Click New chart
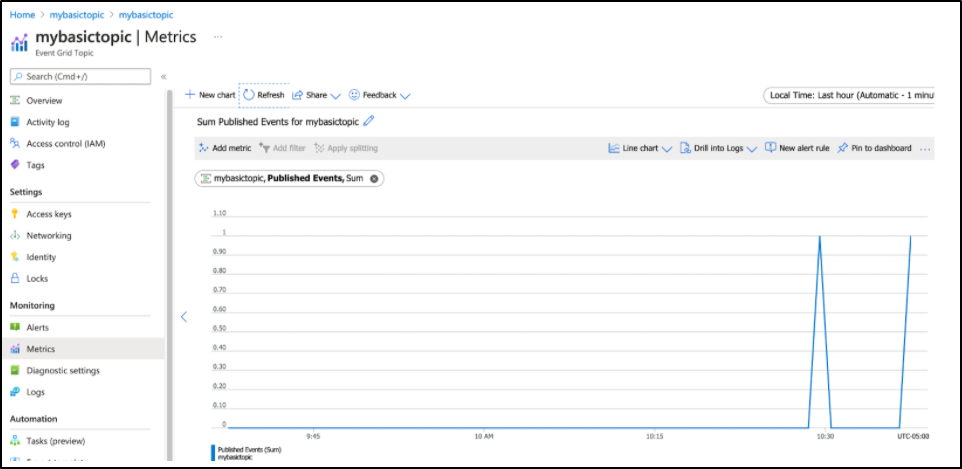The height and width of the screenshot is (469, 962). click(210, 95)
